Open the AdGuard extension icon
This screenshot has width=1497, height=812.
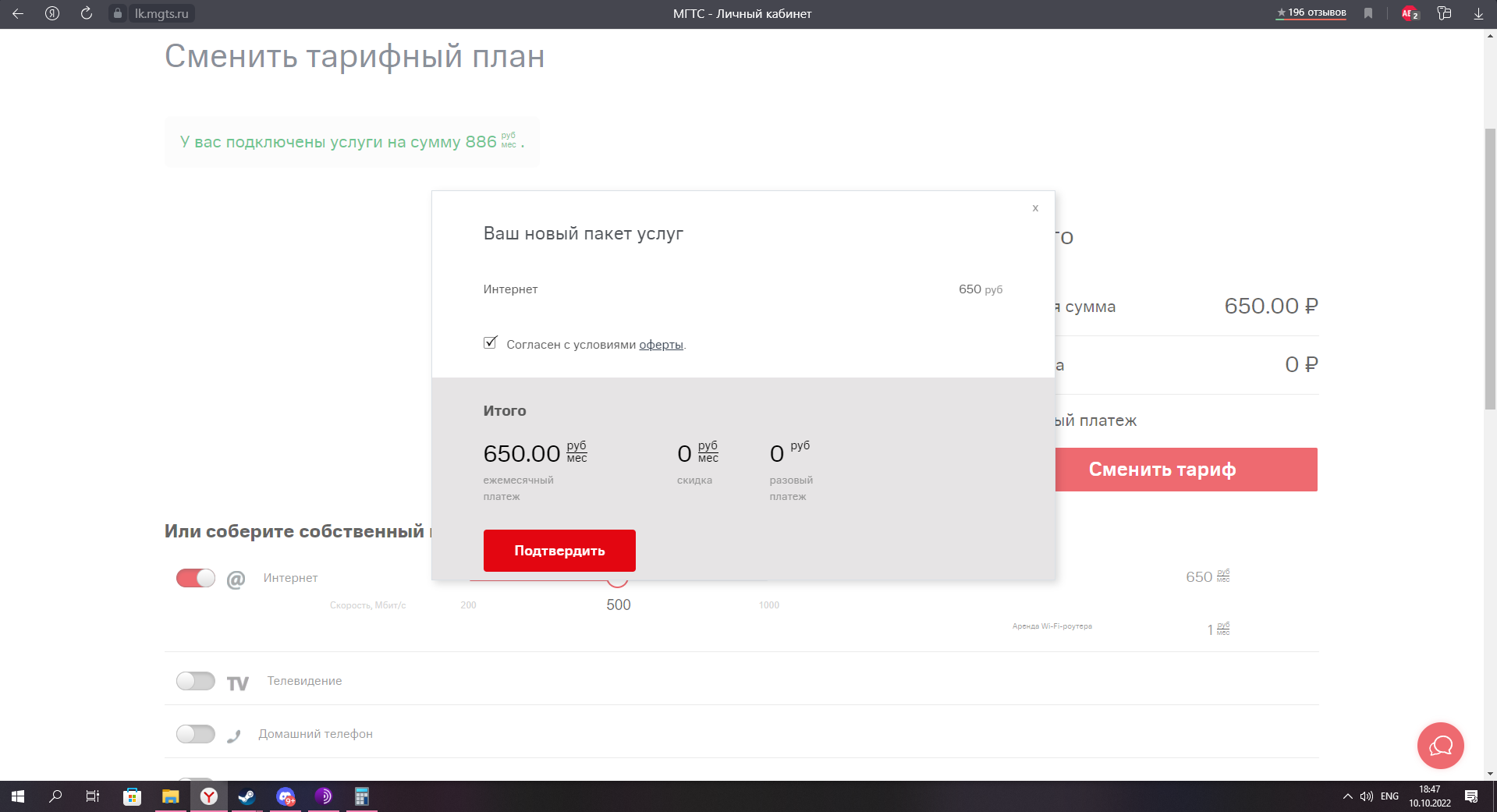(1410, 13)
